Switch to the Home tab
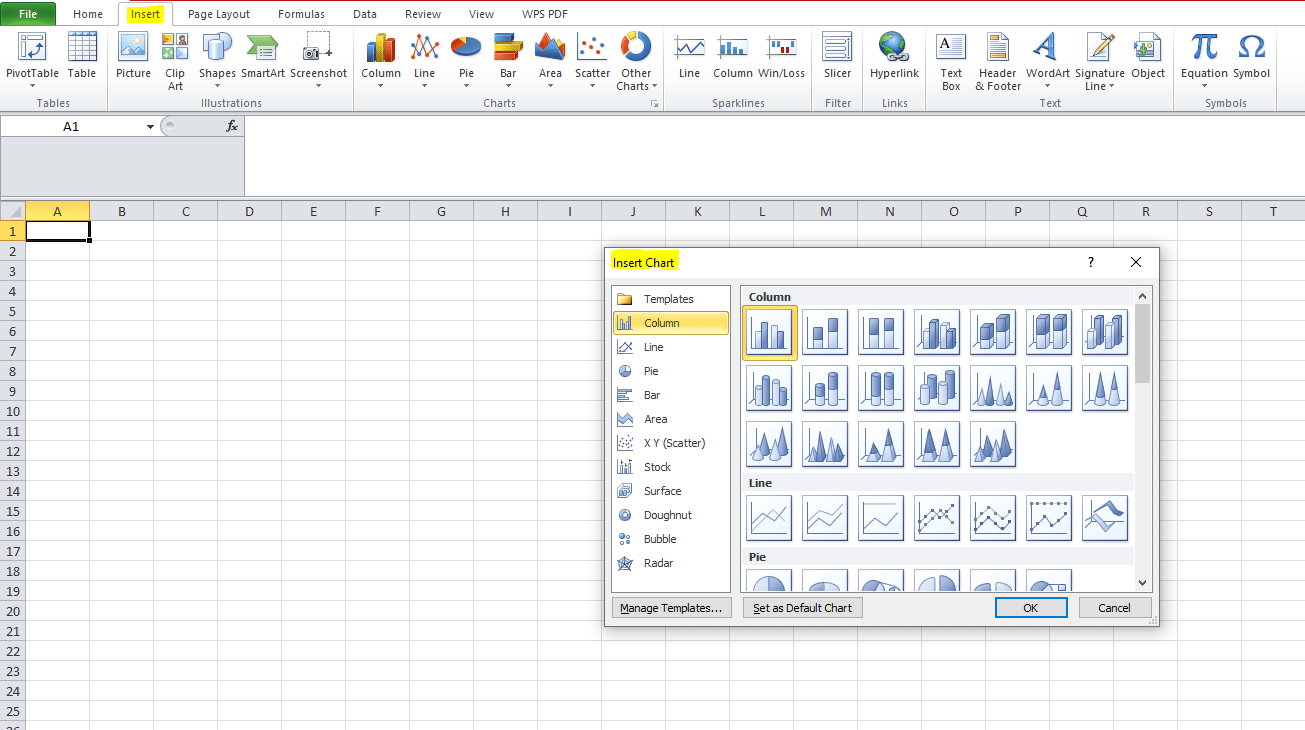The width and height of the screenshot is (1305, 730). [x=88, y=14]
